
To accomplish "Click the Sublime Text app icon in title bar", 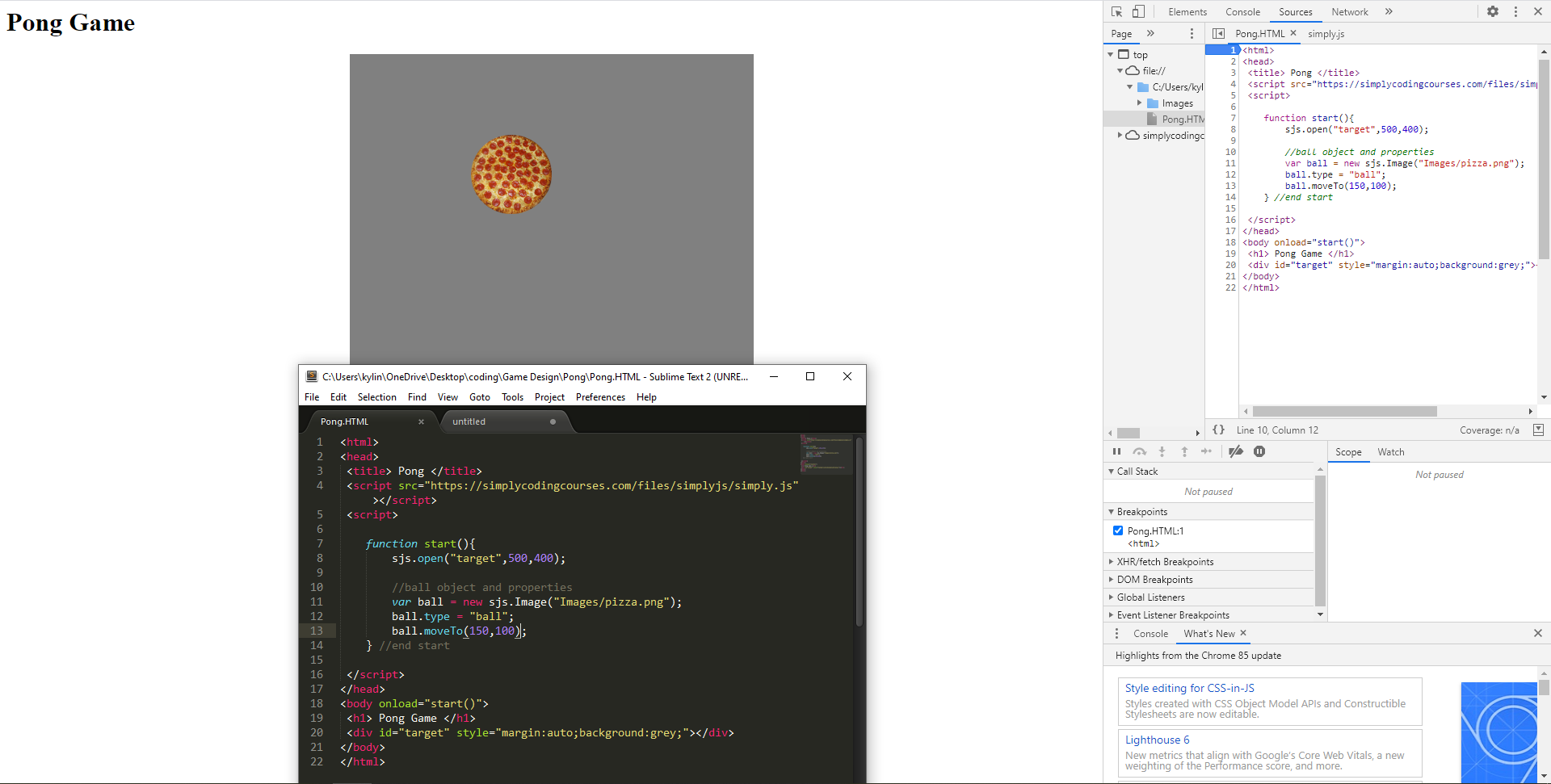I will pyautogui.click(x=312, y=376).
